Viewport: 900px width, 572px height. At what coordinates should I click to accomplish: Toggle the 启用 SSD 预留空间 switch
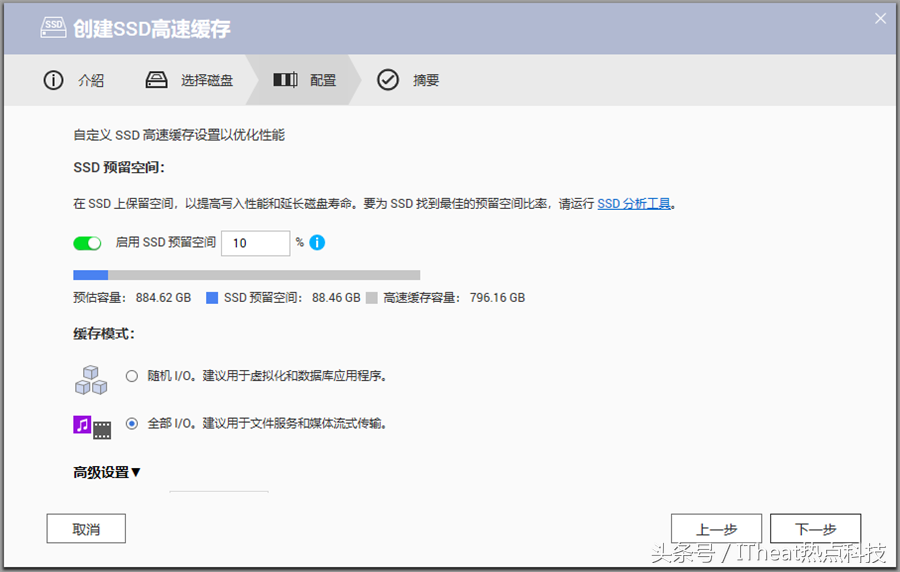(87, 243)
